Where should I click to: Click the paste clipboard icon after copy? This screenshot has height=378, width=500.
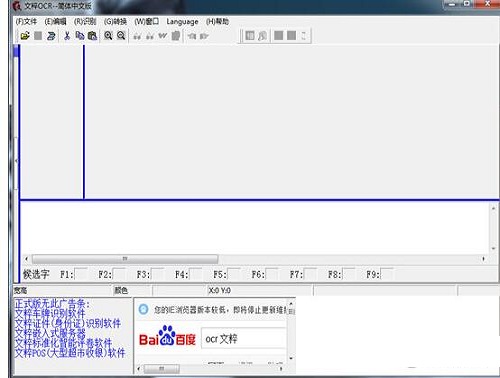point(92,35)
